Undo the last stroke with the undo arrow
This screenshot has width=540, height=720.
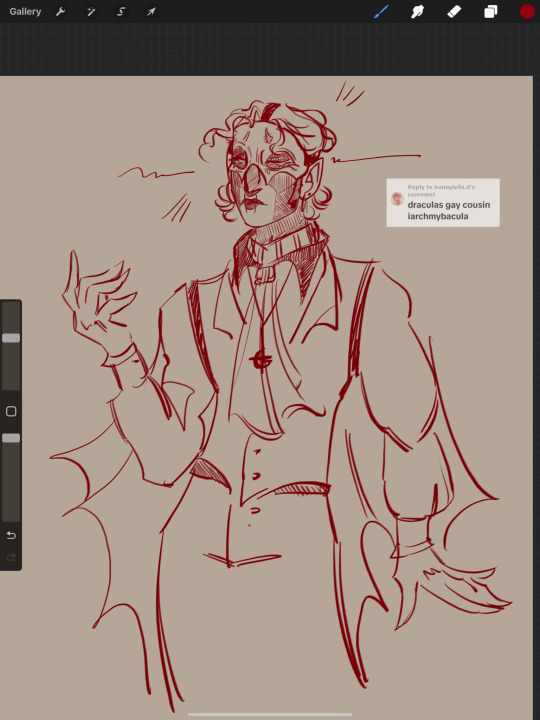click(x=11, y=535)
